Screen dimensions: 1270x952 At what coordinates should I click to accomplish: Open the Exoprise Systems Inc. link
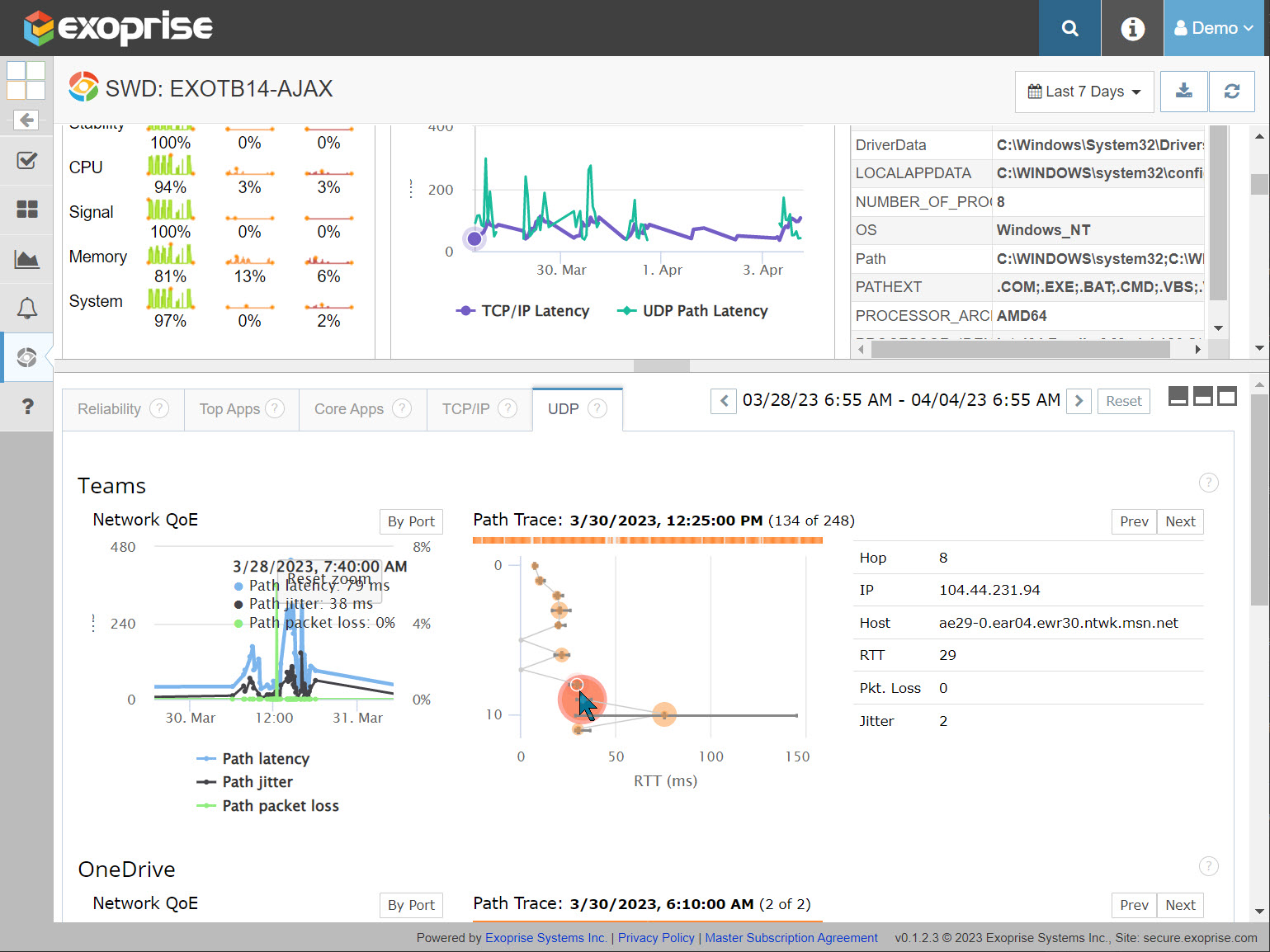point(545,938)
